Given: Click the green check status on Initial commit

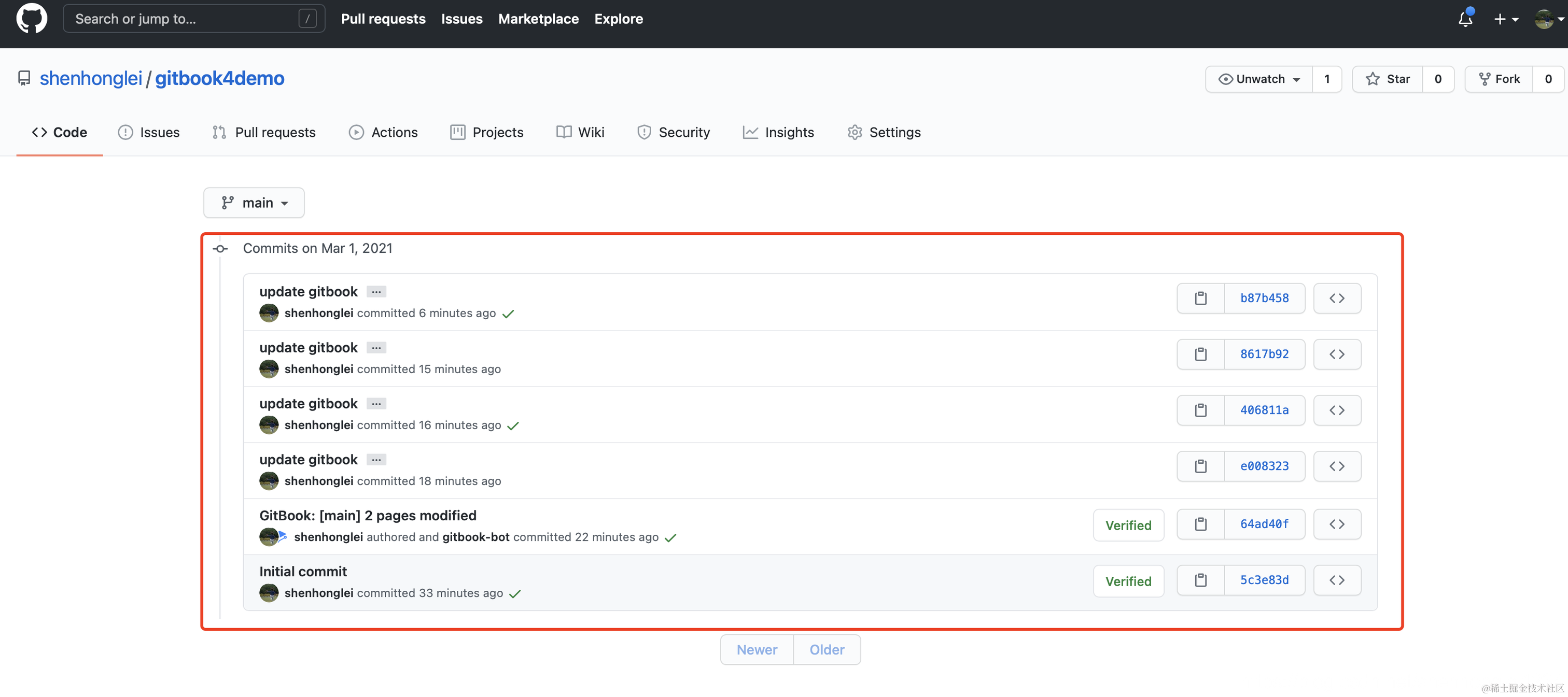Looking at the screenshot, I should (515, 593).
